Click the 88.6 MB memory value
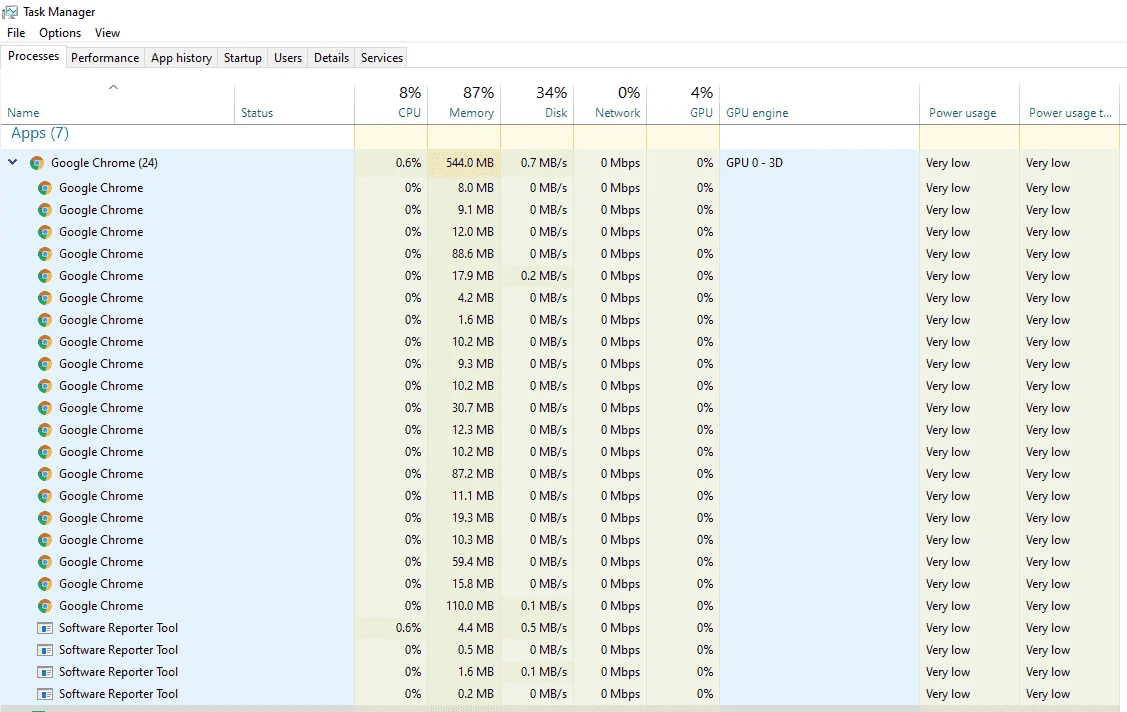1127x712 pixels. (x=472, y=254)
